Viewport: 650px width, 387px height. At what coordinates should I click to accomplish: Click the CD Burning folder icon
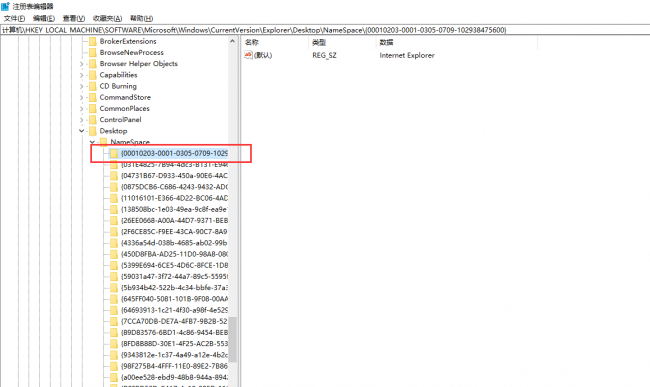click(x=93, y=86)
